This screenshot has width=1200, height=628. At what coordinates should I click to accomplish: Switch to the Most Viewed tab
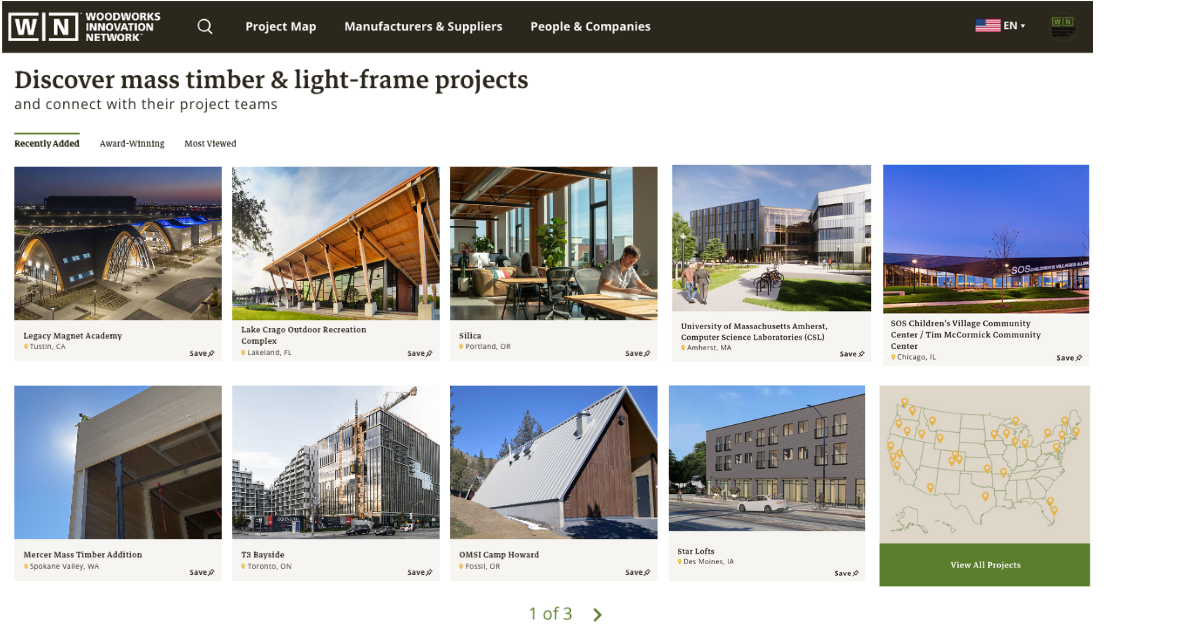tap(210, 144)
